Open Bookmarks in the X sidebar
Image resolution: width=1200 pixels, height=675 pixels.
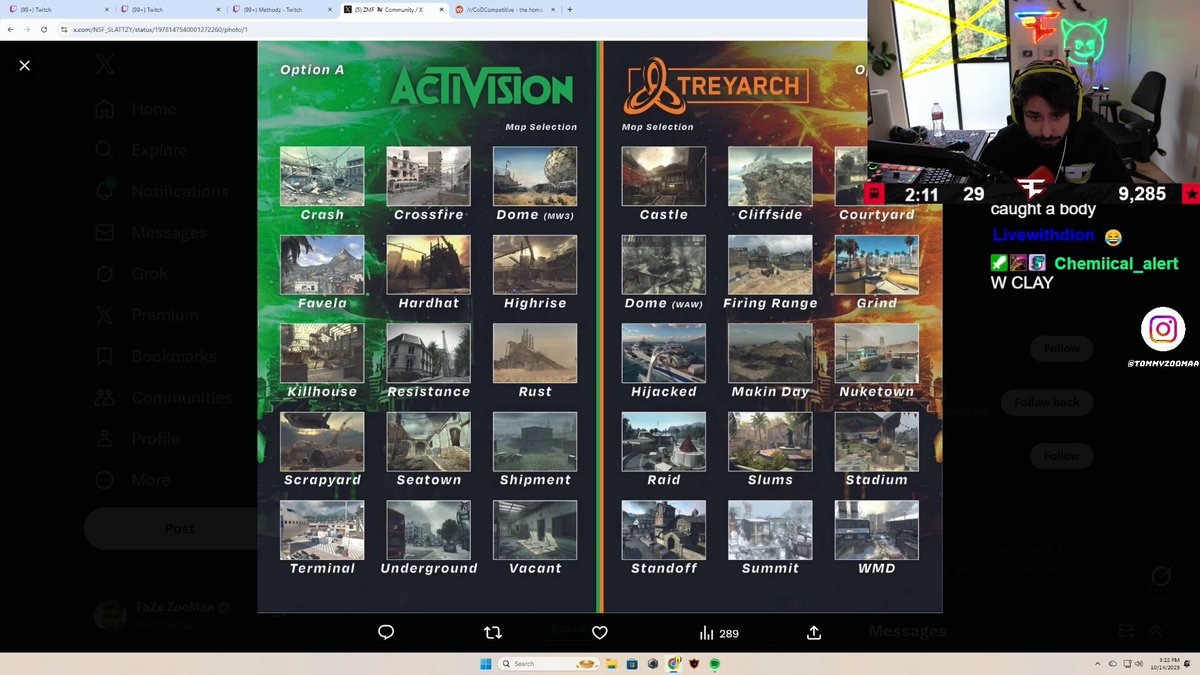(155, 356)
